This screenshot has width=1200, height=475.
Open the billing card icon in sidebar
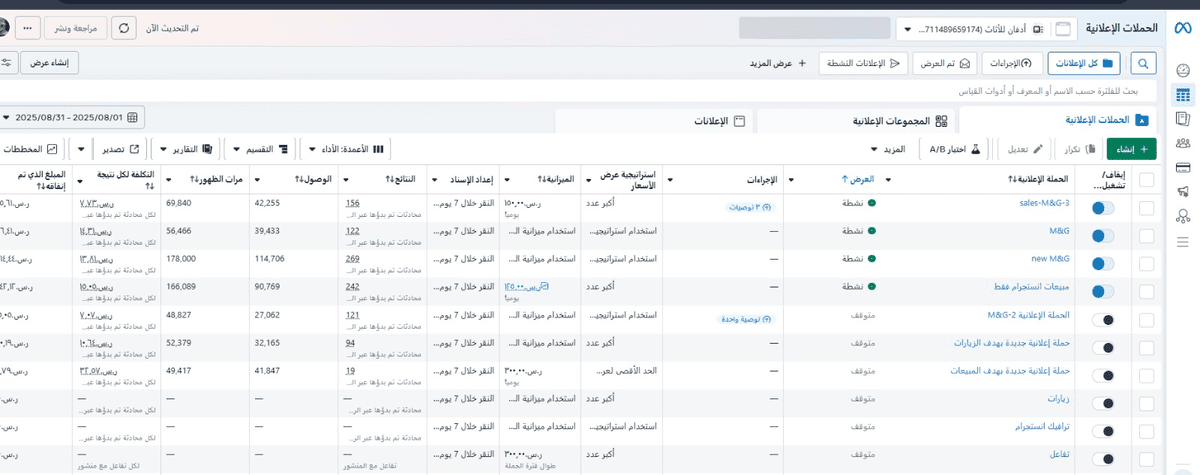coord(1183,167)
